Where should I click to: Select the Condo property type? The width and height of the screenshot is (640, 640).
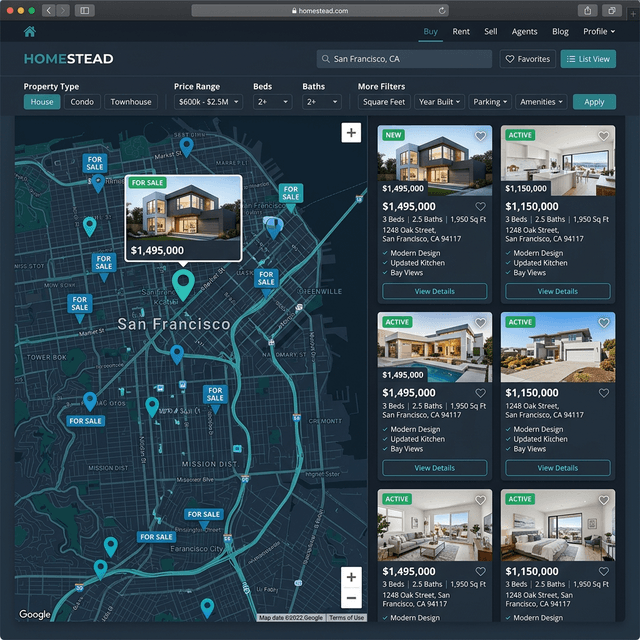tap(82, 102)
